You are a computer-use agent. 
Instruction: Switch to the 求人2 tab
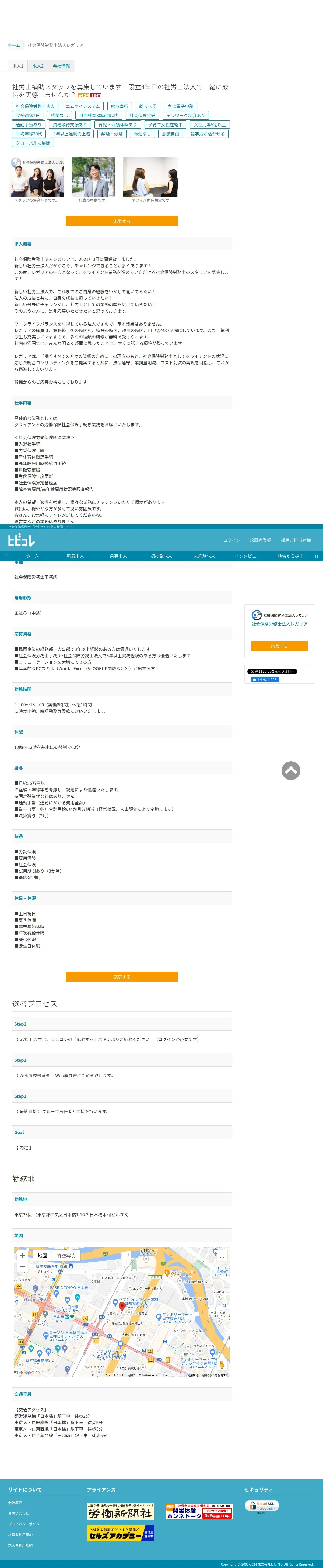38,66
